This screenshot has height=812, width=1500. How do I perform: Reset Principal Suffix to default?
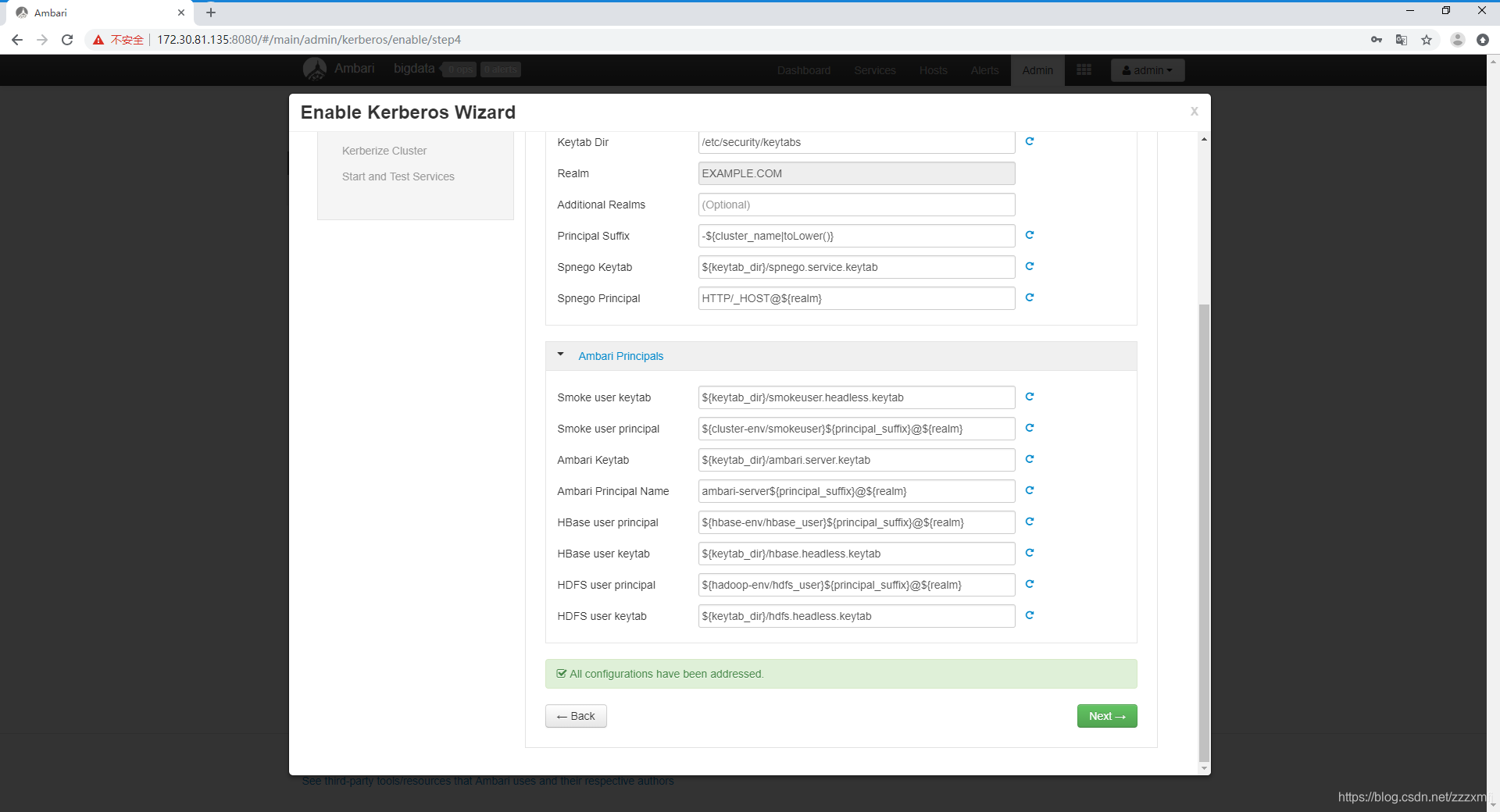[1030, 235]
